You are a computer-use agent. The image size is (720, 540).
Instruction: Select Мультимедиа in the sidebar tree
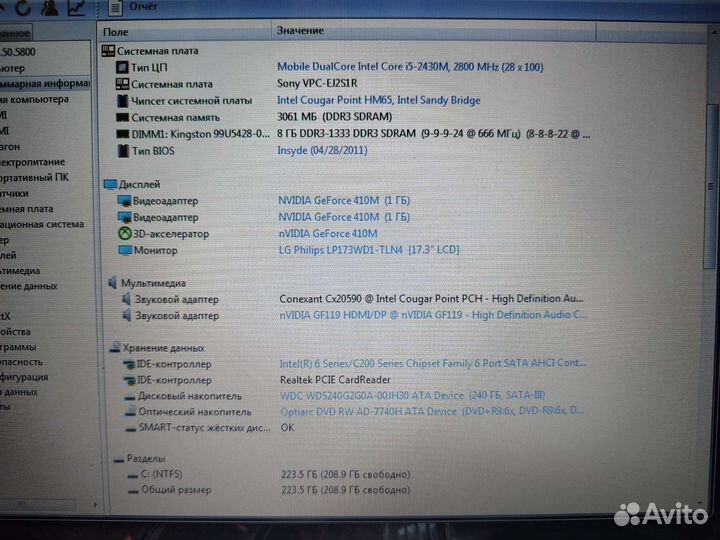point(20,271)
